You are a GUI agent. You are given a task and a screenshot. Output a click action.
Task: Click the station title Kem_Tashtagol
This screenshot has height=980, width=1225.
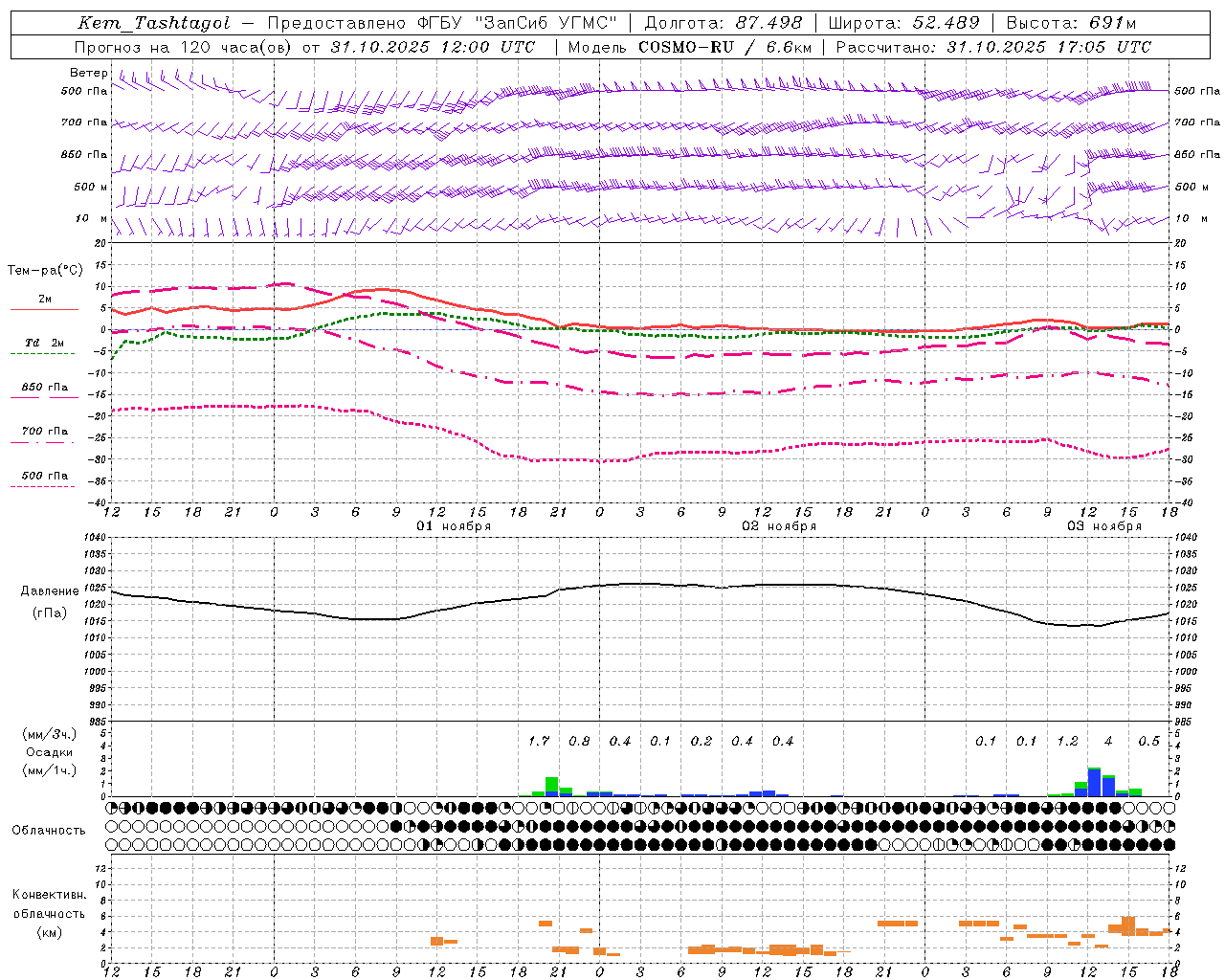[154, 23]
